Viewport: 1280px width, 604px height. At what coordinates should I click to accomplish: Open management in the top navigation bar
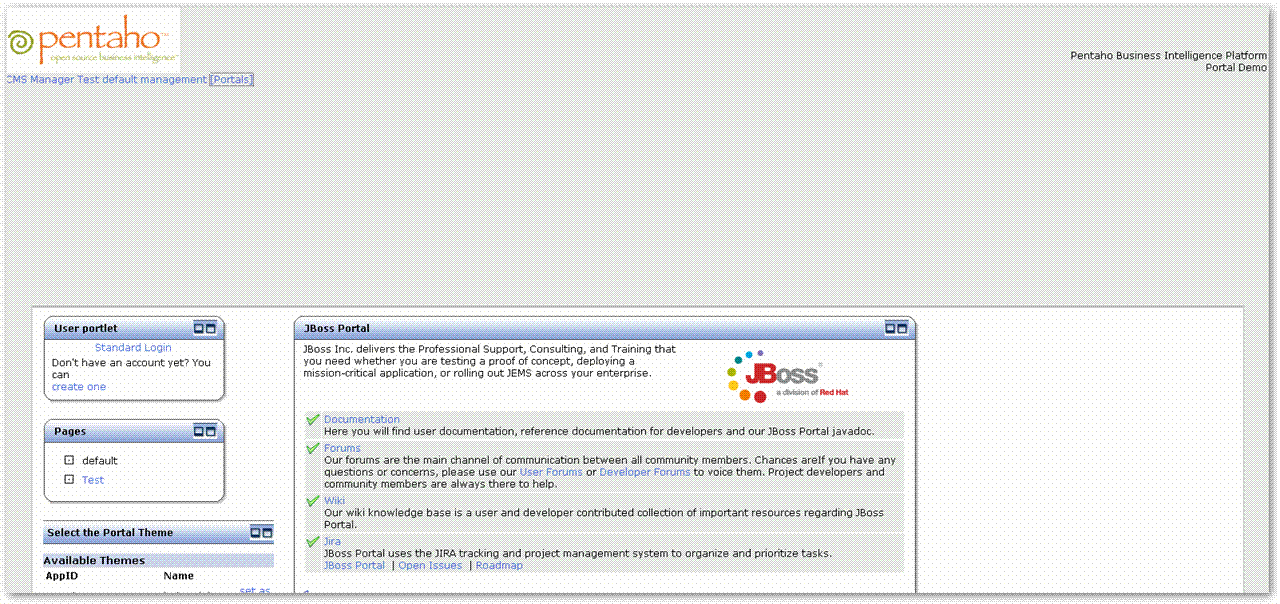(173, 80)
